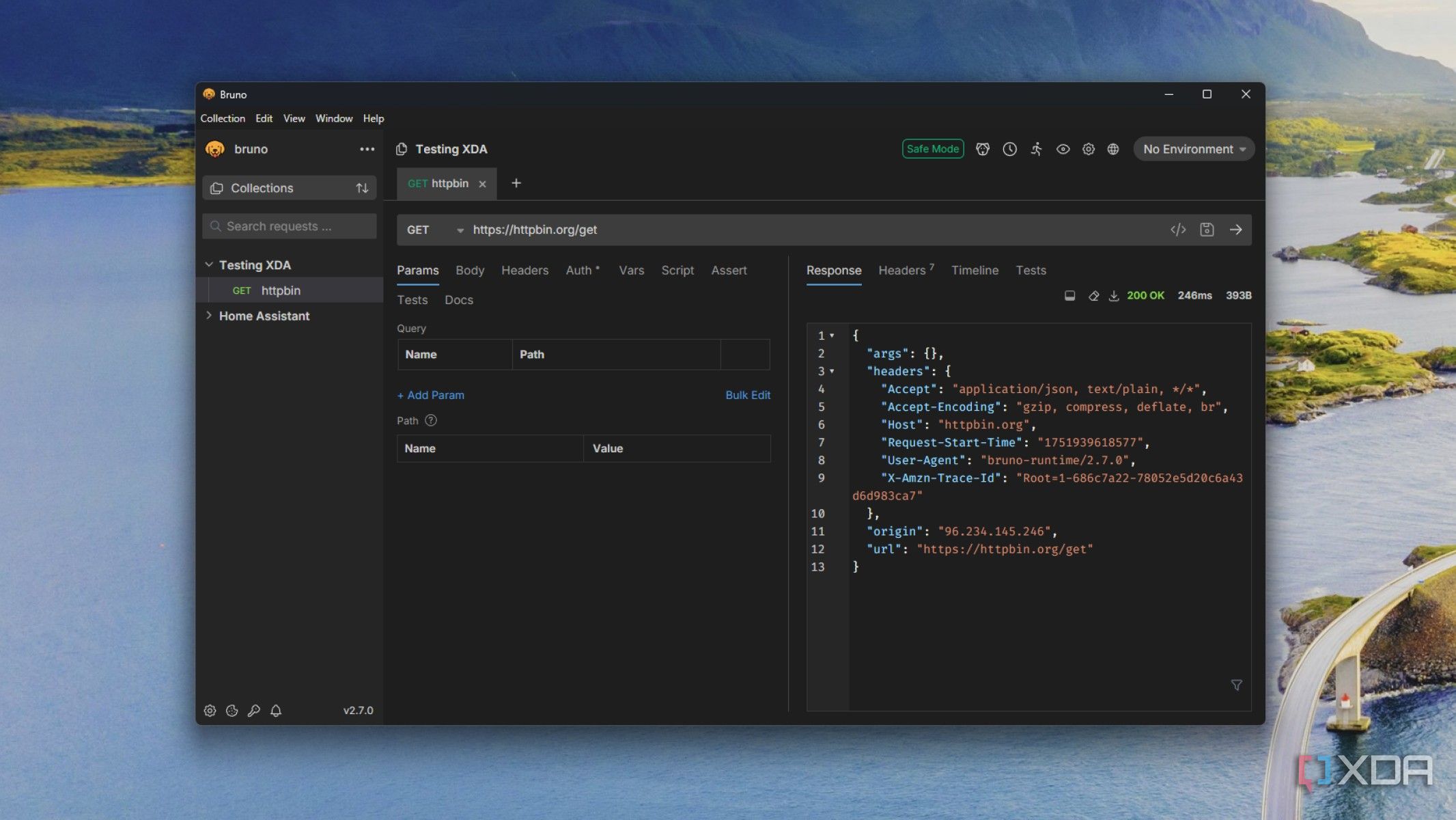The image size is (1456, 820).
Task: Click the sort collections arrows icon
Action: click(x=362, y=188)
